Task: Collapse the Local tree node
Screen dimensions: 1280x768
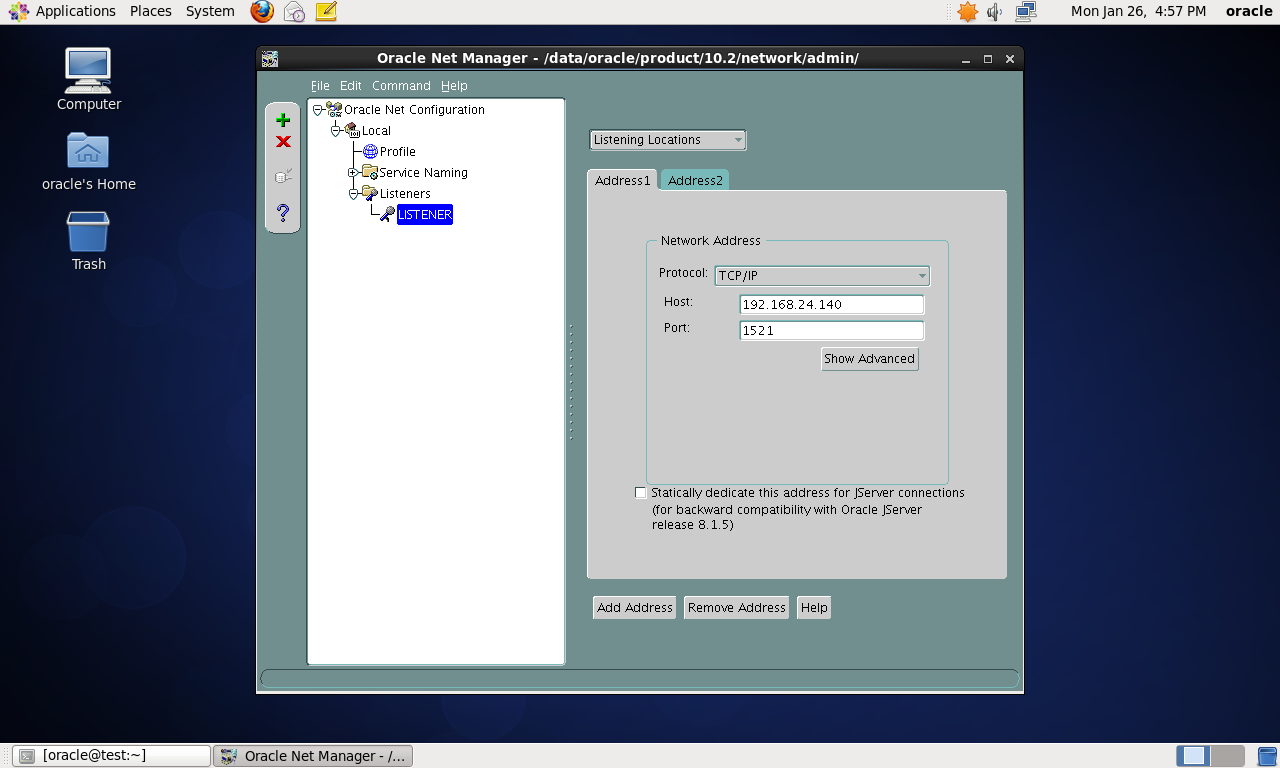Action: coord(336,131)
